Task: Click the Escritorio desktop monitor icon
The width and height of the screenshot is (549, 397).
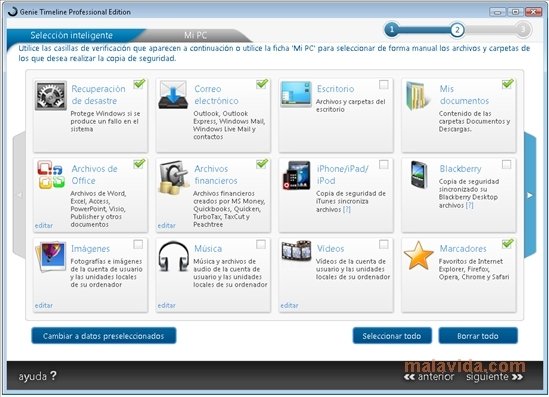Action: [x=296, y=94]
